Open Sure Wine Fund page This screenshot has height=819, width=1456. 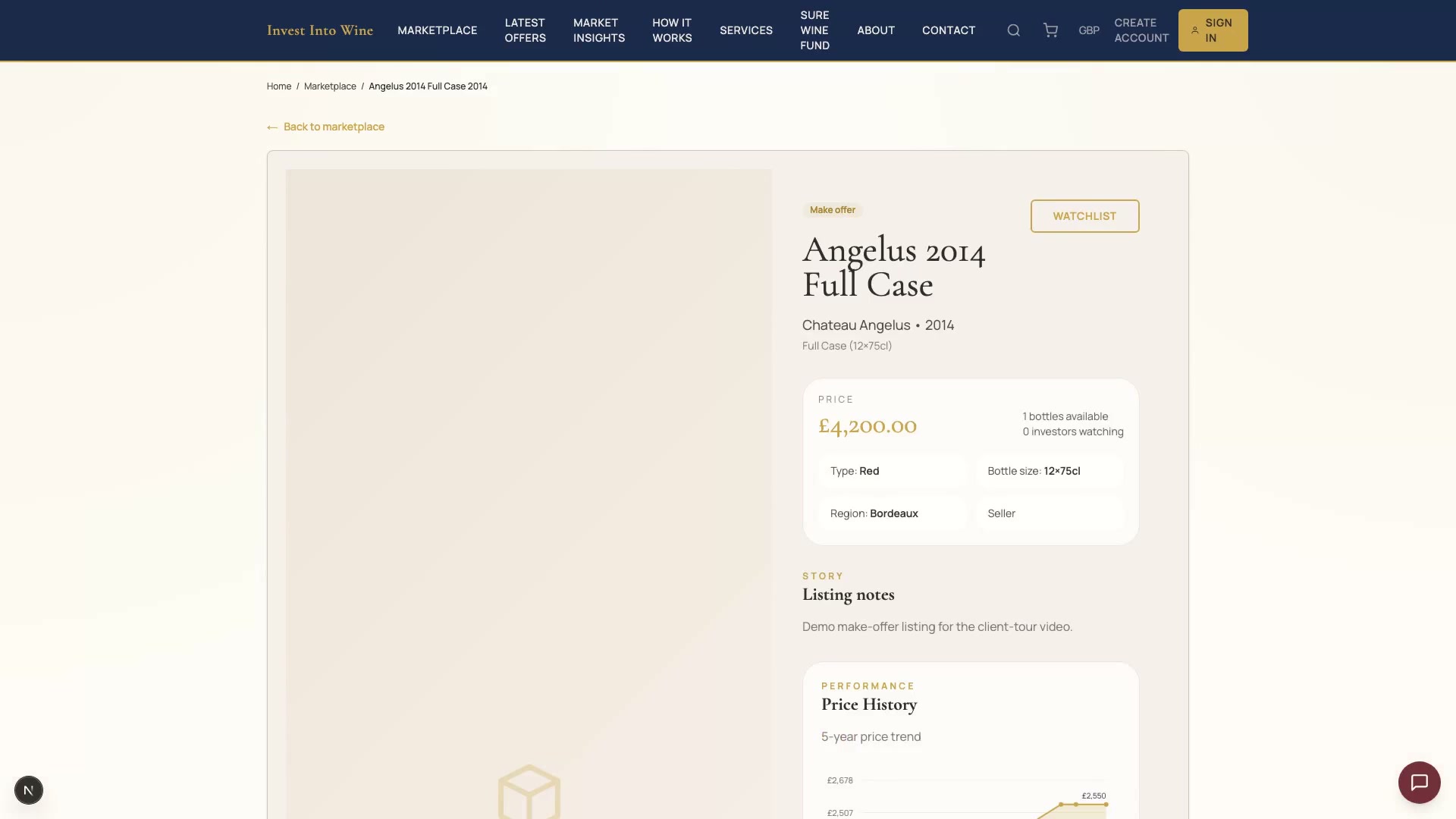click(815, 30)
